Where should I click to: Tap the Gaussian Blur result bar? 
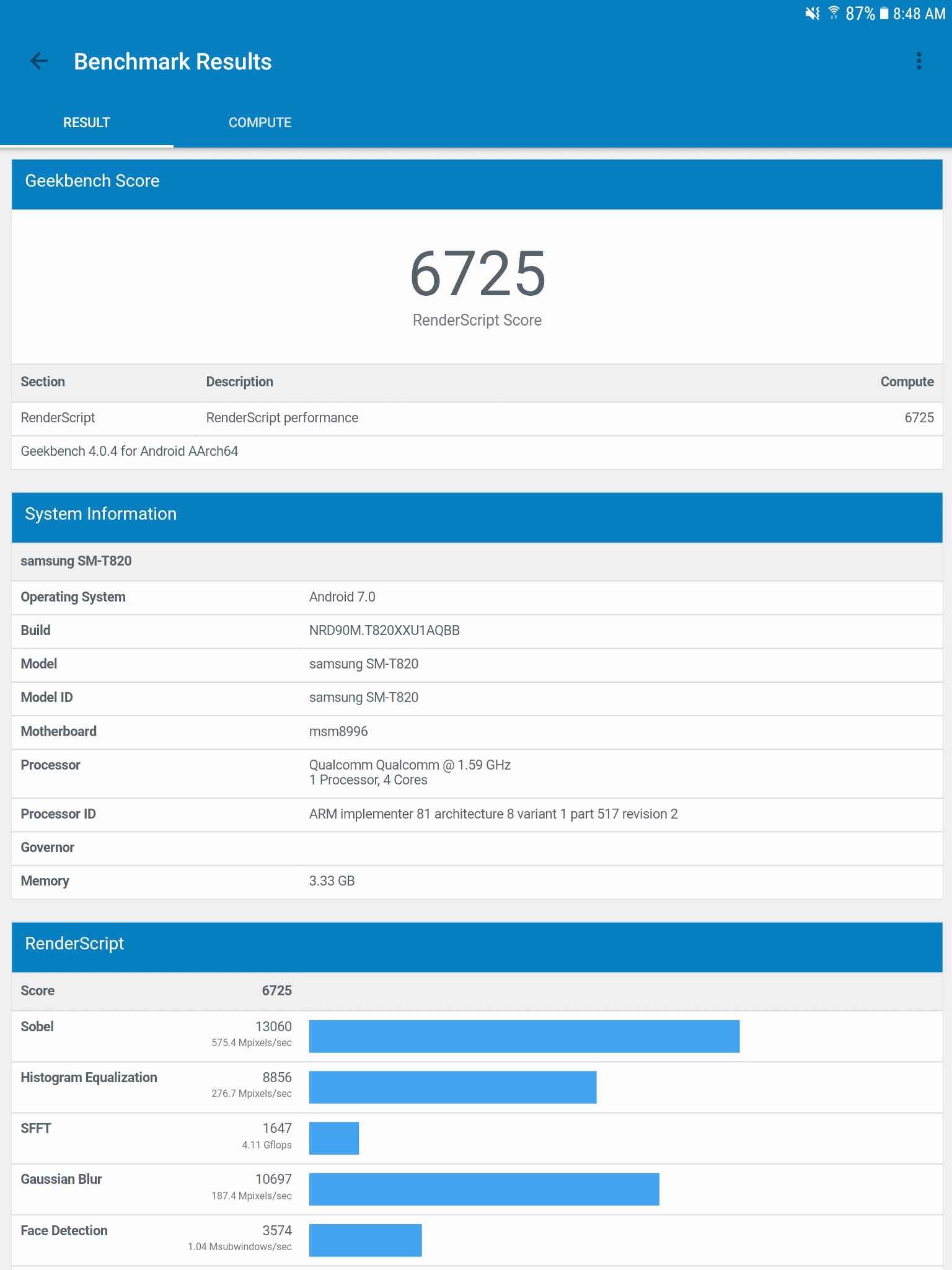pyautogui.click(x=484, y=1189)
